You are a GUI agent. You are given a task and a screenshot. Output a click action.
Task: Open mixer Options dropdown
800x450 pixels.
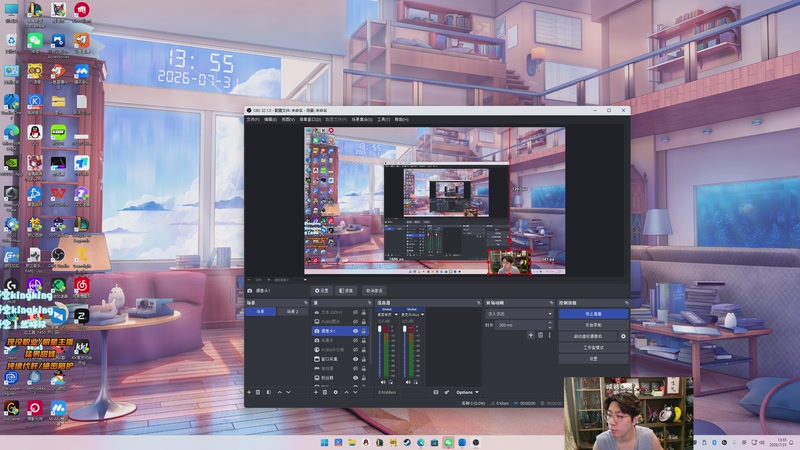[467, 392]
